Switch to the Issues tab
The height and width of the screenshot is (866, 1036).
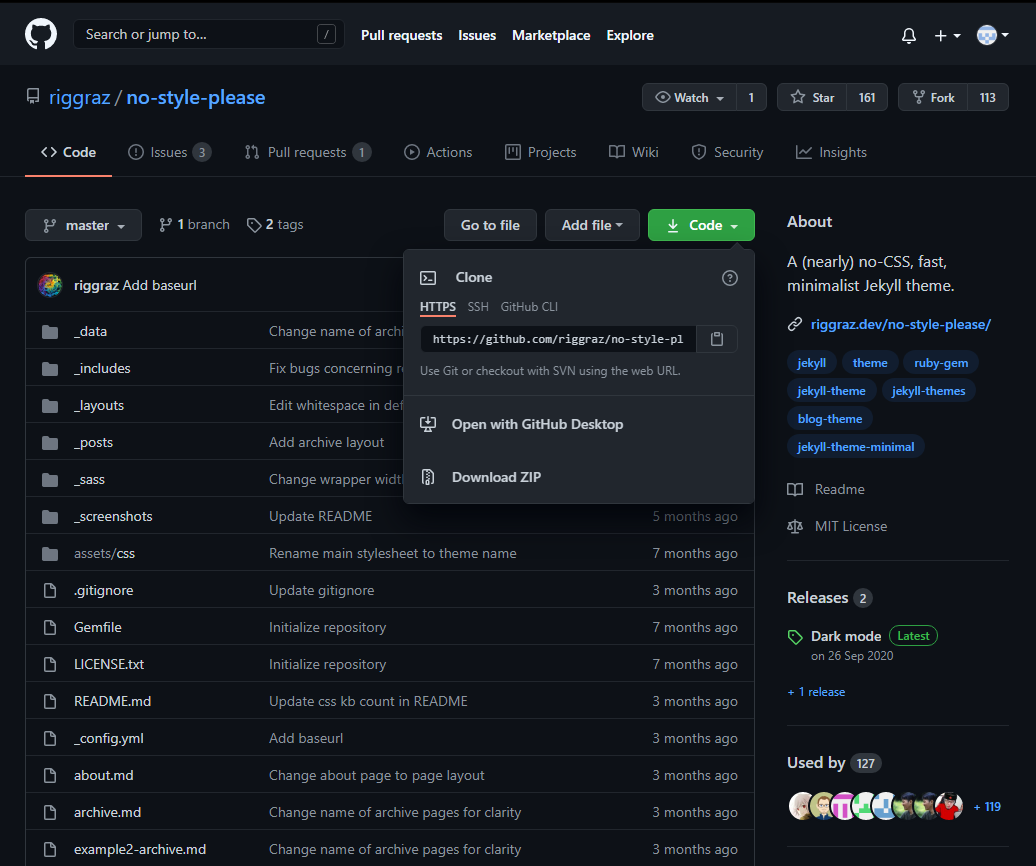[169, 153]
